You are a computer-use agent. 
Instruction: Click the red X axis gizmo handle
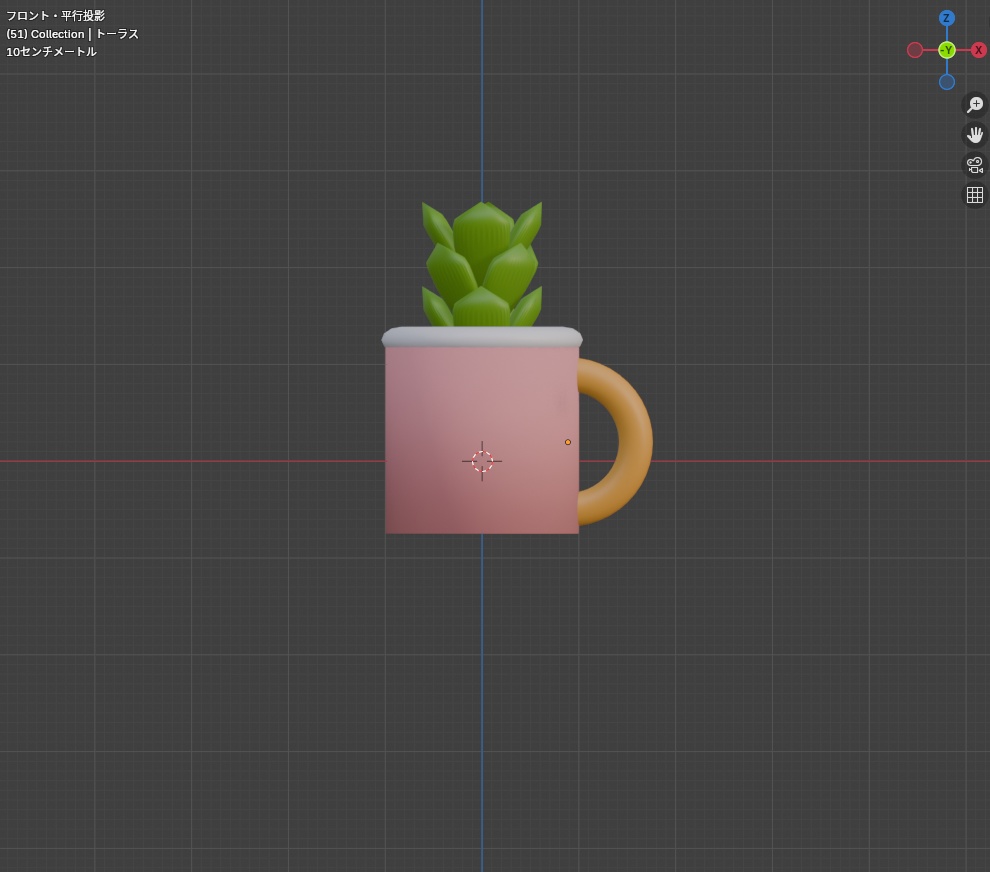click(978, 50)
